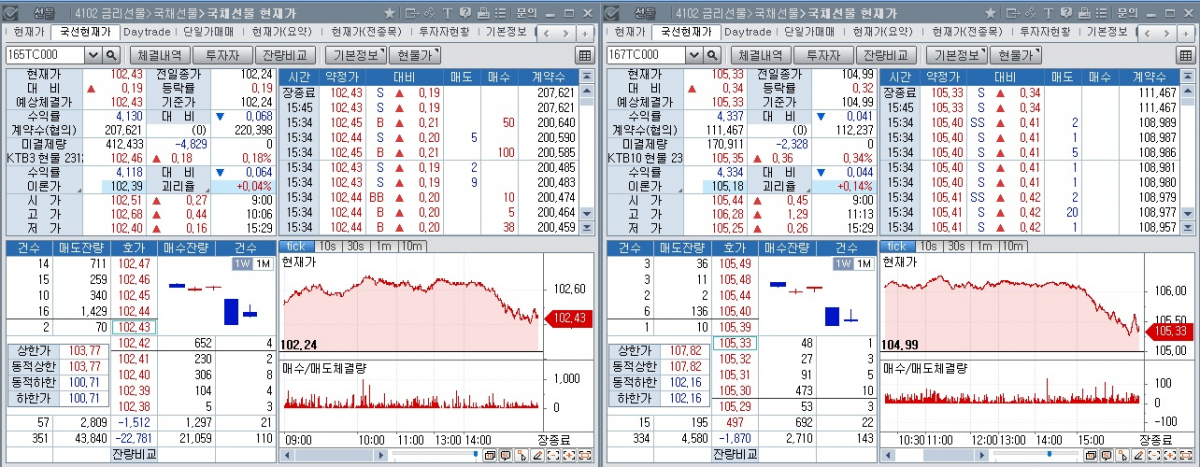Click the search magnifier next to 165TC000
This screenshot has width=1200, height=467.
111,55
